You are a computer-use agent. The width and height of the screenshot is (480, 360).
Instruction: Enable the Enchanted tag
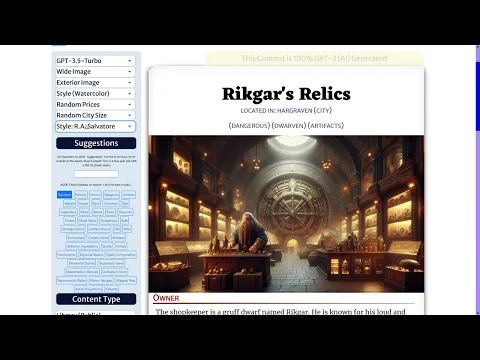pyautogui.click(x=76, y=238)
